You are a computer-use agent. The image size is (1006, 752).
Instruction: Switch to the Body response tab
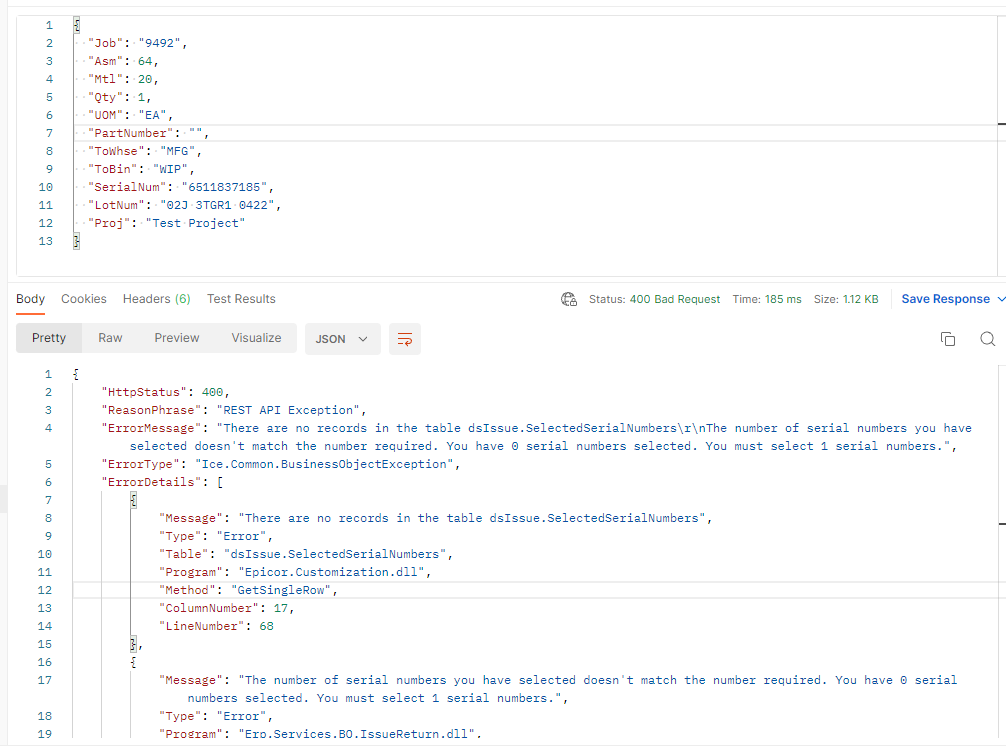click(x=31, y=299)
